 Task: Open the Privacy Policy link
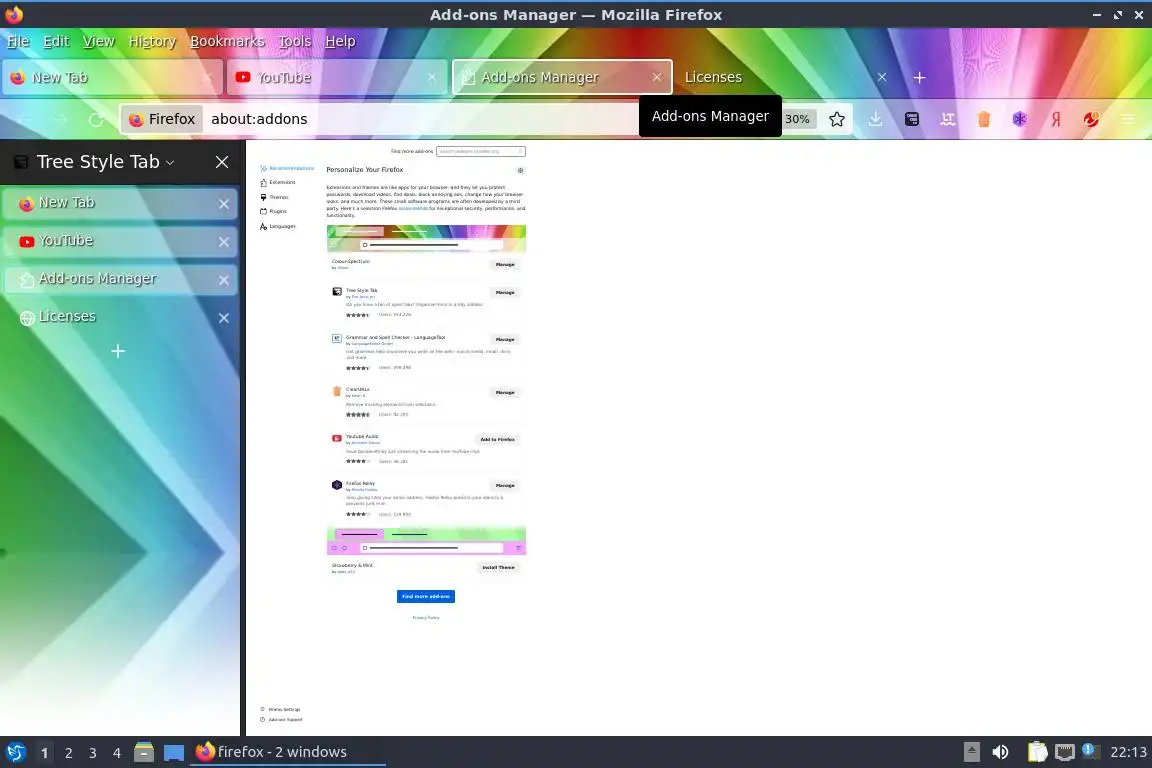pos(425,618)
